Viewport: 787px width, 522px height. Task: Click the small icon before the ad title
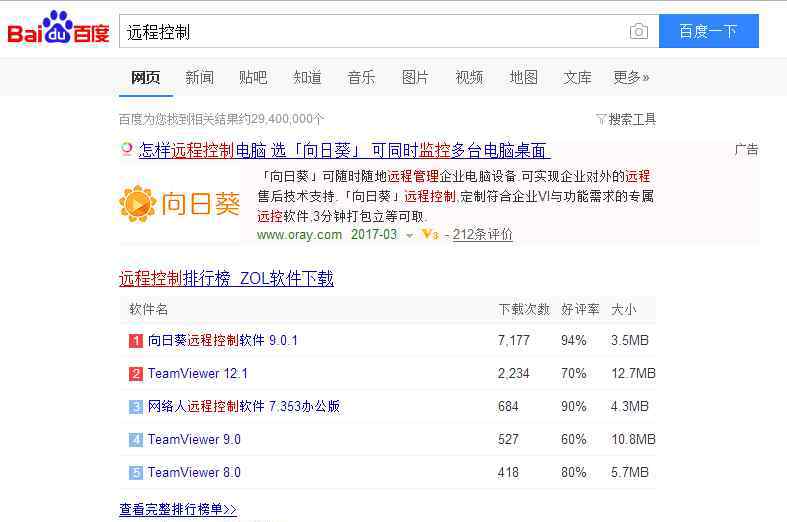(x=126, y=149)
